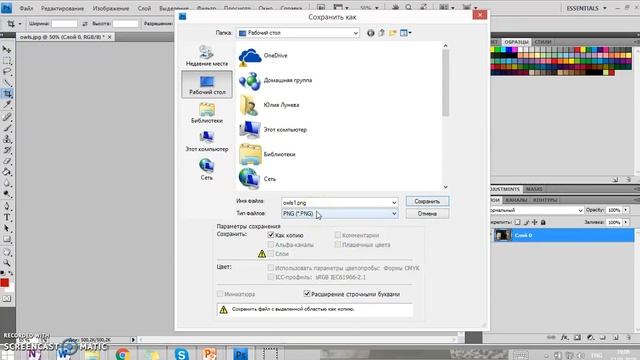The width and height of the screenshot is (640, 360).
Task: Open the file type PNG dropdown
Action: (394, 213)
